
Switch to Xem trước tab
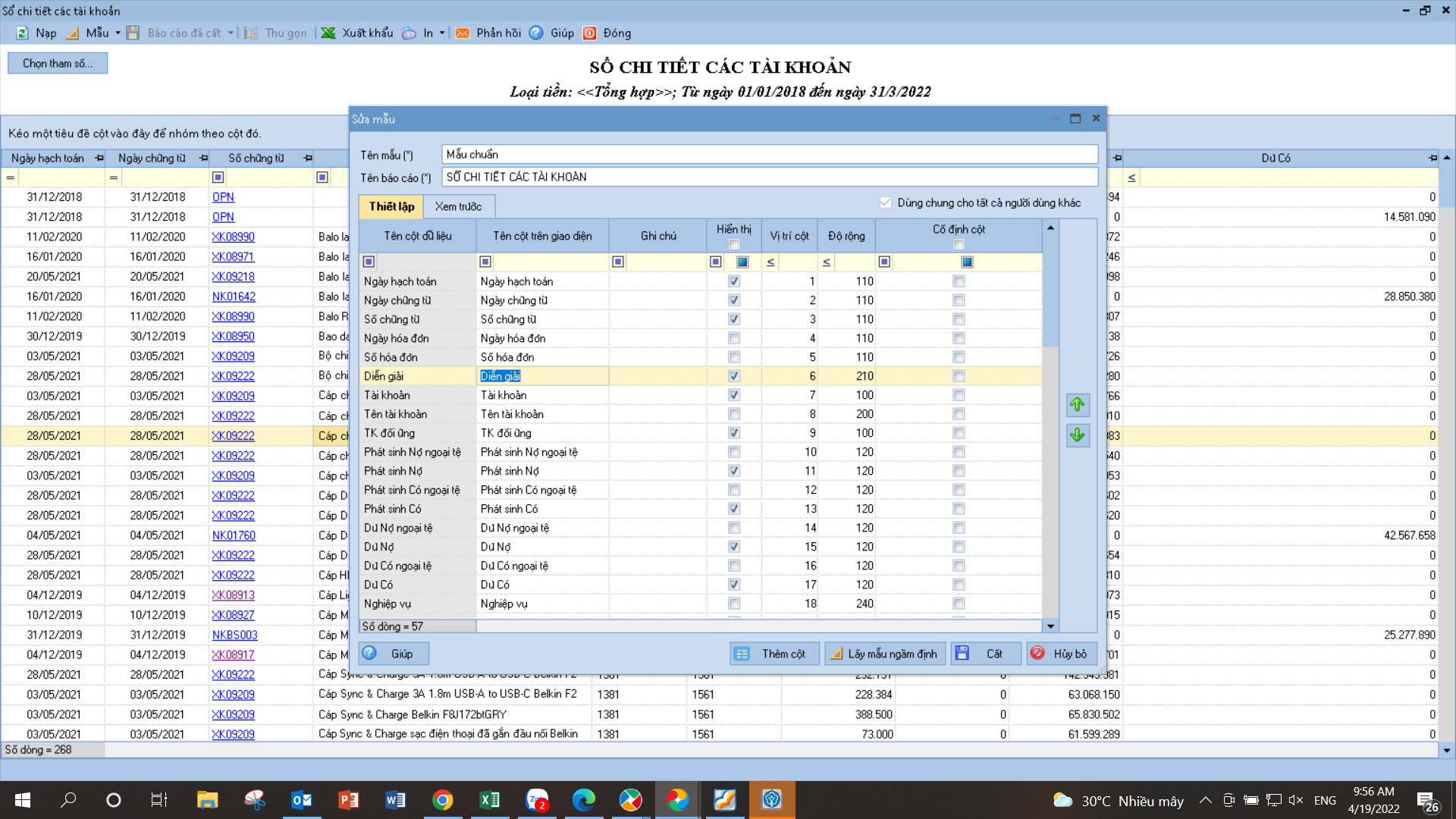coord(458,206)
